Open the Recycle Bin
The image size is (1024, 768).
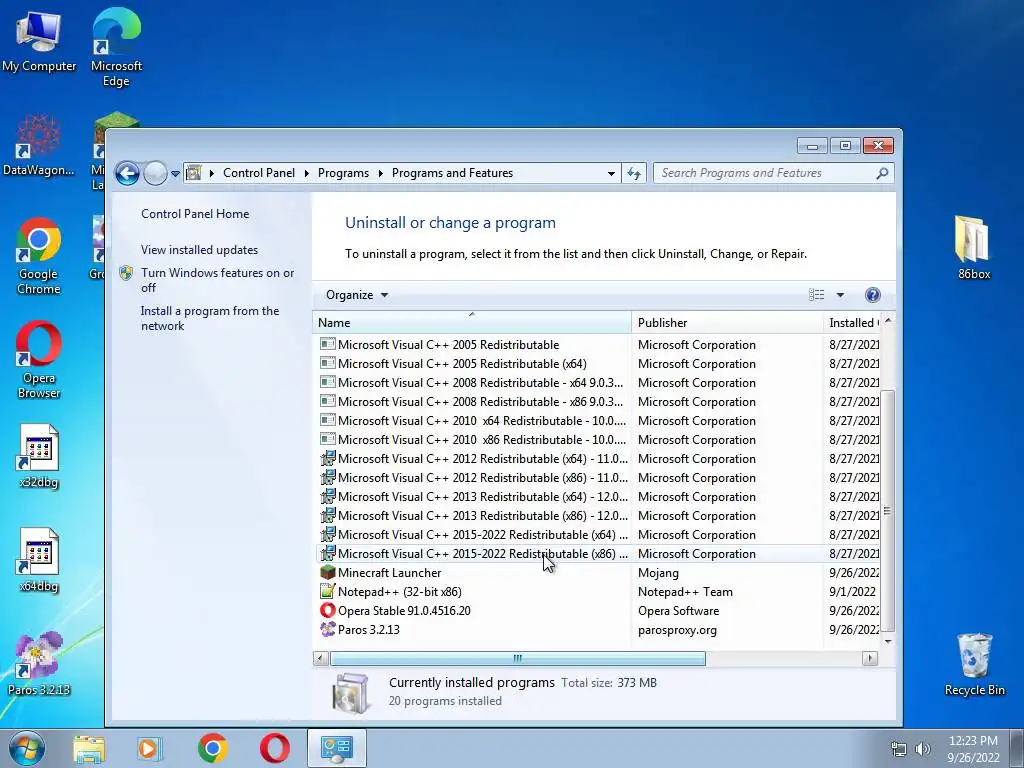tap(974, 664)
